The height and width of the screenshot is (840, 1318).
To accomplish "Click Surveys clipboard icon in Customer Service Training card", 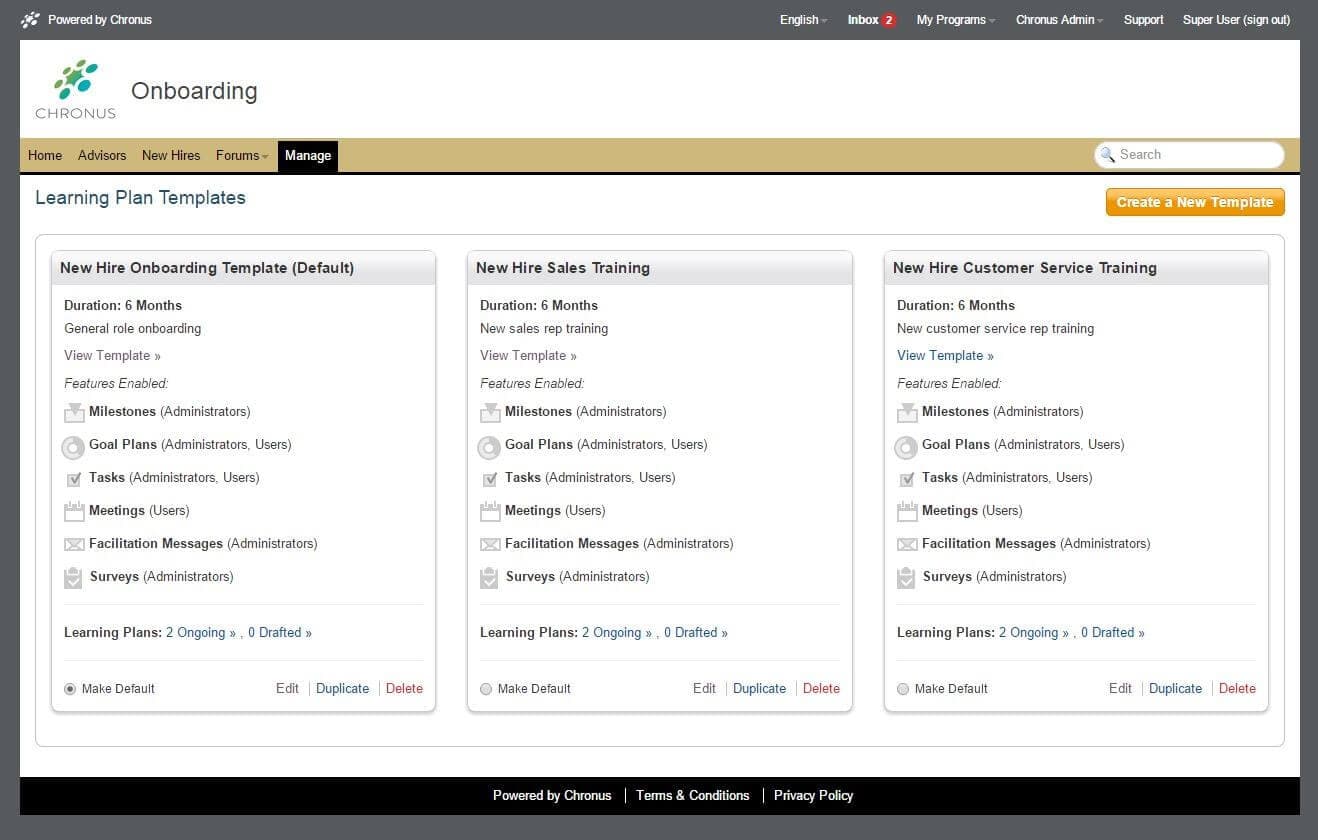I will (x=907, y=578).
